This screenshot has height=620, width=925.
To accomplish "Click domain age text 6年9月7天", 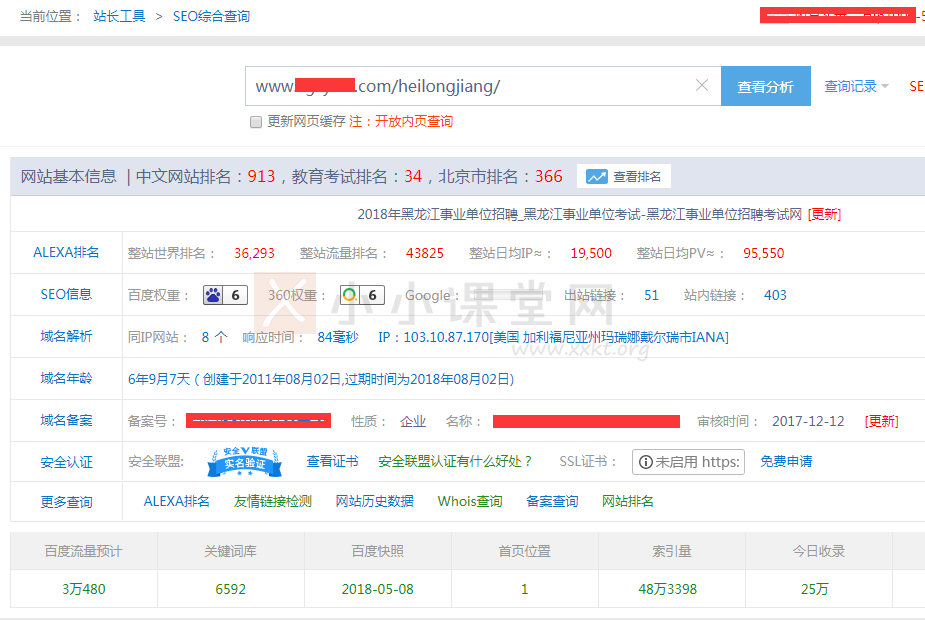I will (x=159, y=379).
